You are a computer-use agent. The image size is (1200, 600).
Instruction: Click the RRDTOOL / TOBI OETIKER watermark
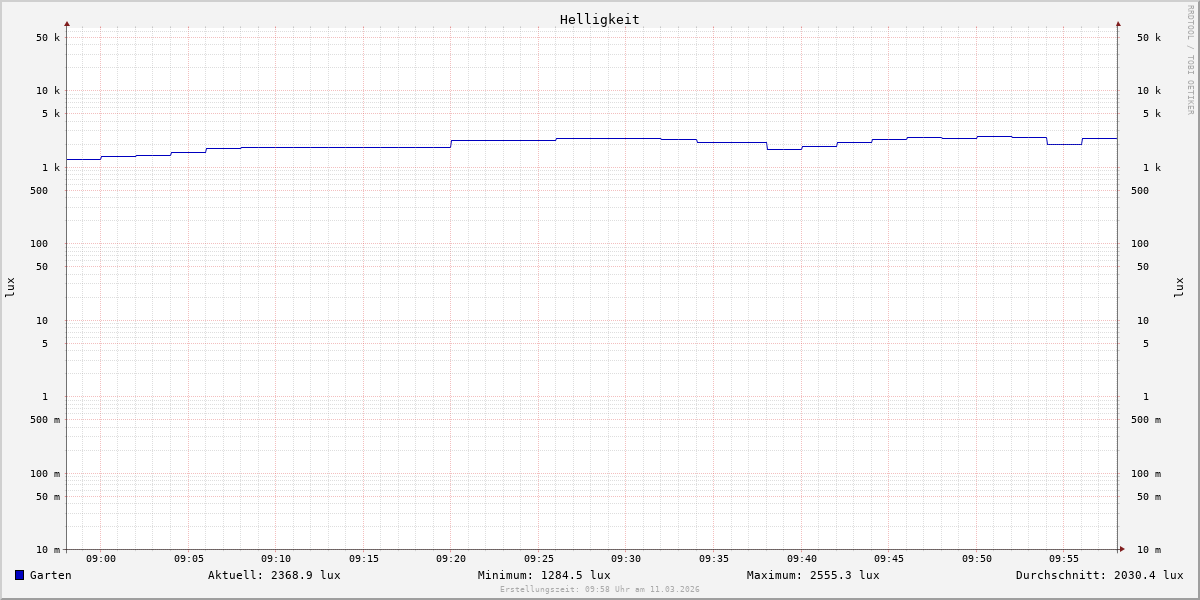(x=1190, y=60)
